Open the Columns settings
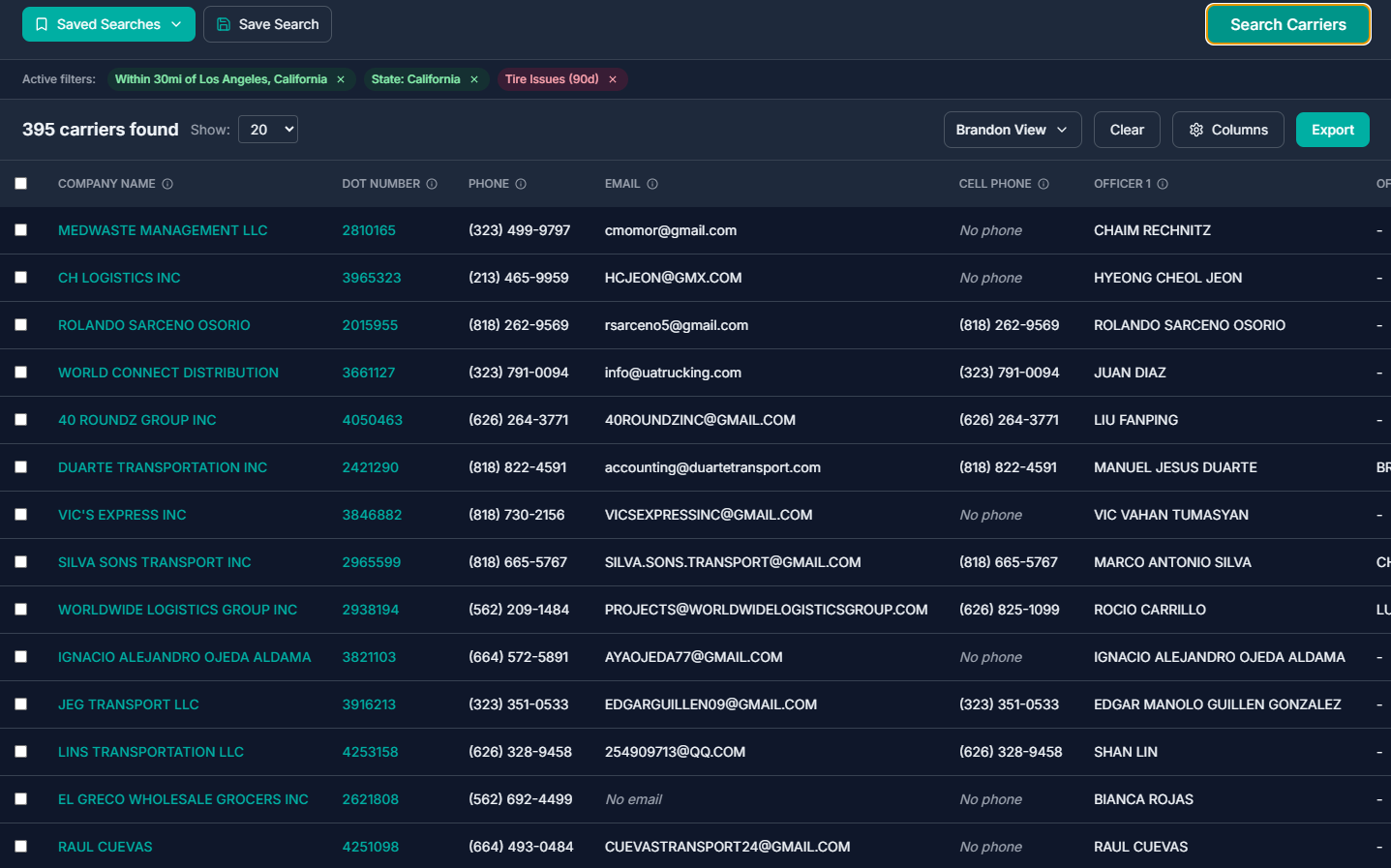 click(1227, 130)
